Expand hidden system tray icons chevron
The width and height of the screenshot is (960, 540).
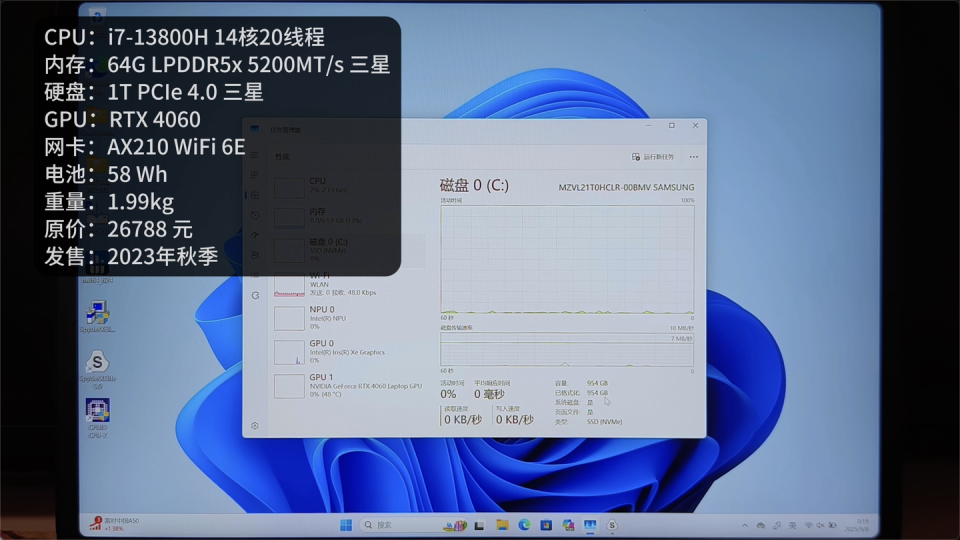click(x=744, y=525)
